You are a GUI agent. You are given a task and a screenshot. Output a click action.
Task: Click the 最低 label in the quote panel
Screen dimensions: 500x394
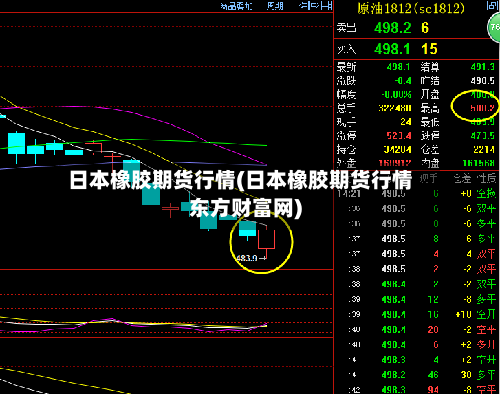coord(430,122)
